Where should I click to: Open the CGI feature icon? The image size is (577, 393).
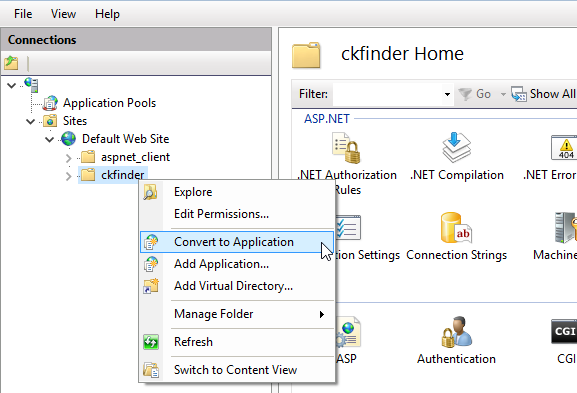tap(564, 332)
